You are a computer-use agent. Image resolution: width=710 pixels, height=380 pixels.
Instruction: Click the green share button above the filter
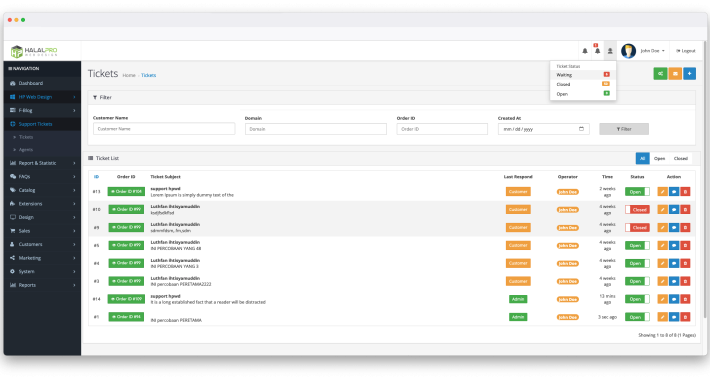[x=660, y=73]
